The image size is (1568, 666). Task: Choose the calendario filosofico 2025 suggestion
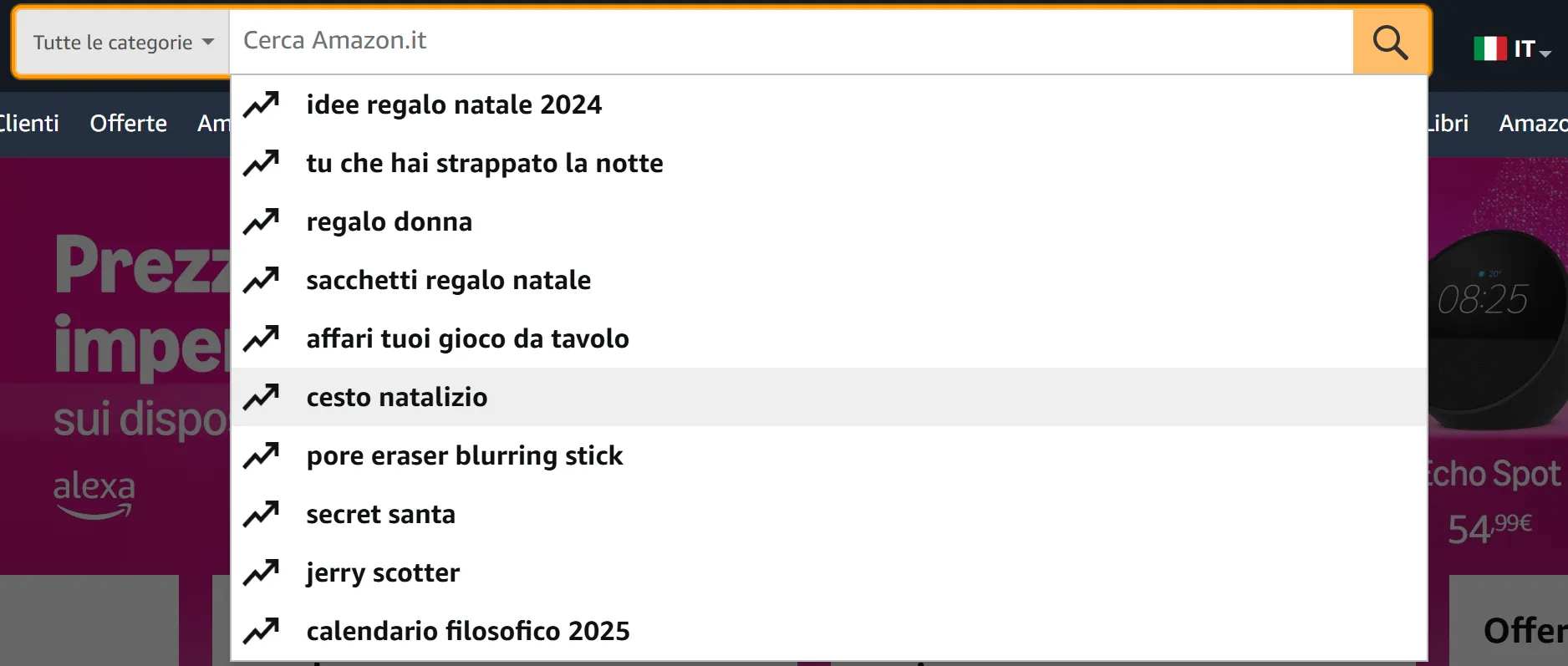click(x=468, y=630)
